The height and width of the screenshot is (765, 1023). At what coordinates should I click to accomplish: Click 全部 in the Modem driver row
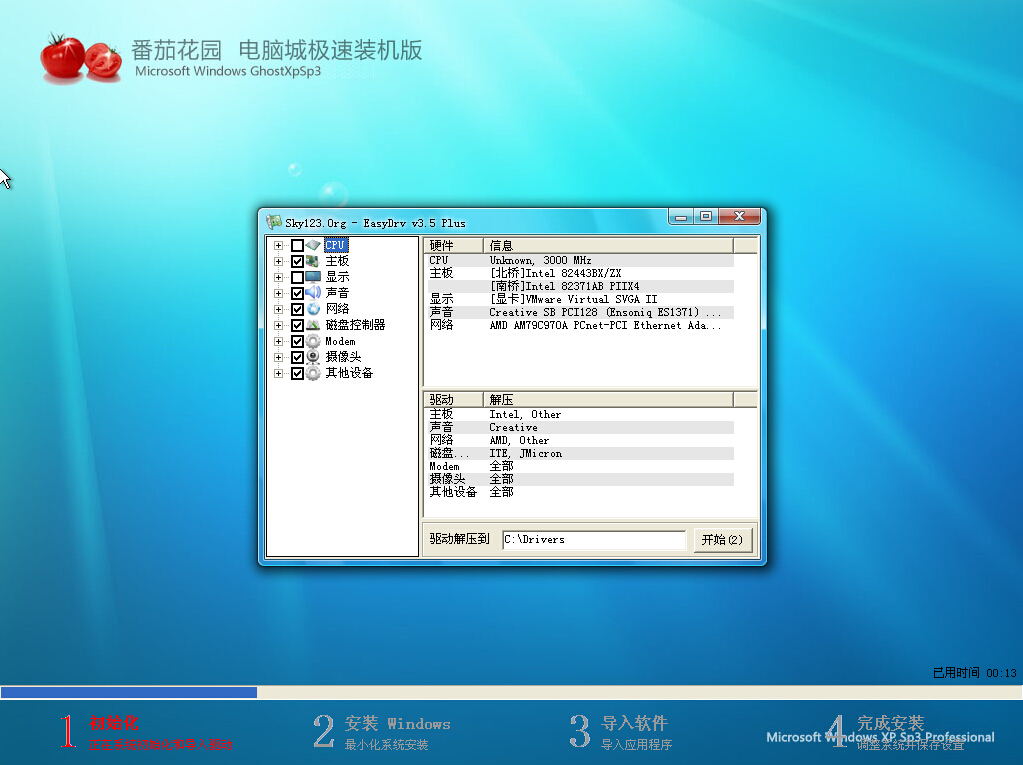(502, 466)
